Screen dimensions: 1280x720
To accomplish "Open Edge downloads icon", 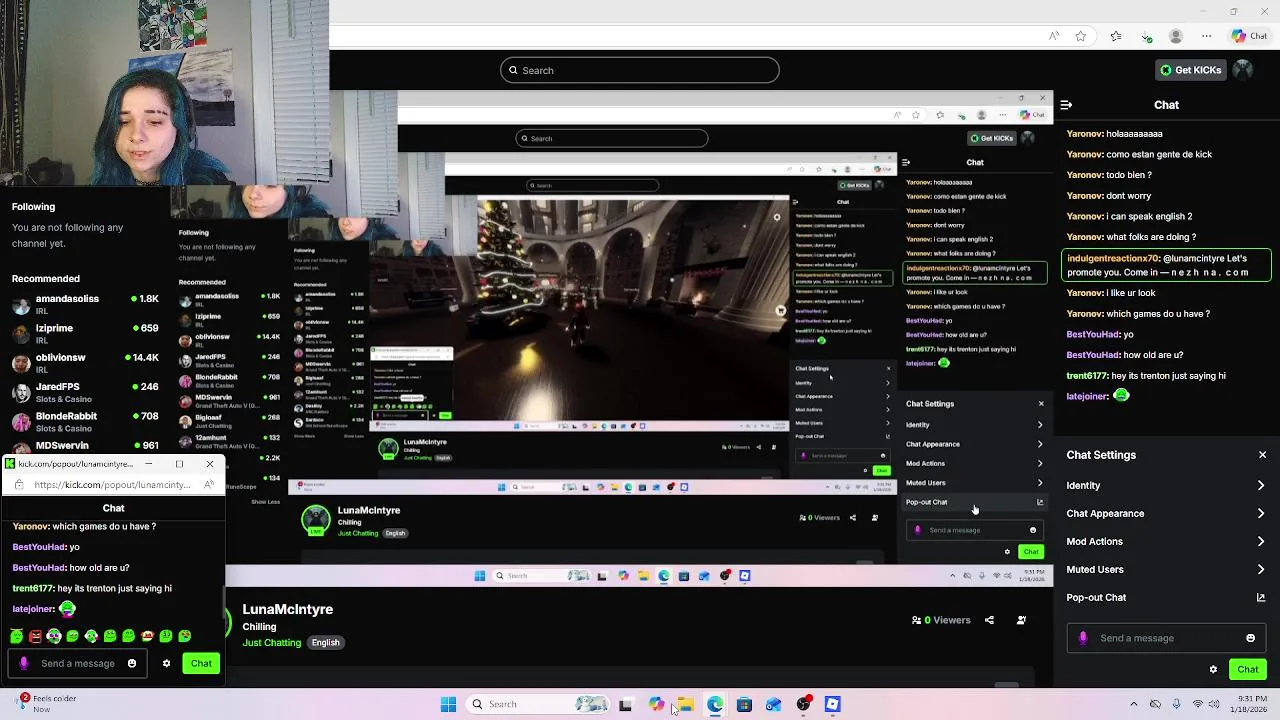I will (1146, 36).
